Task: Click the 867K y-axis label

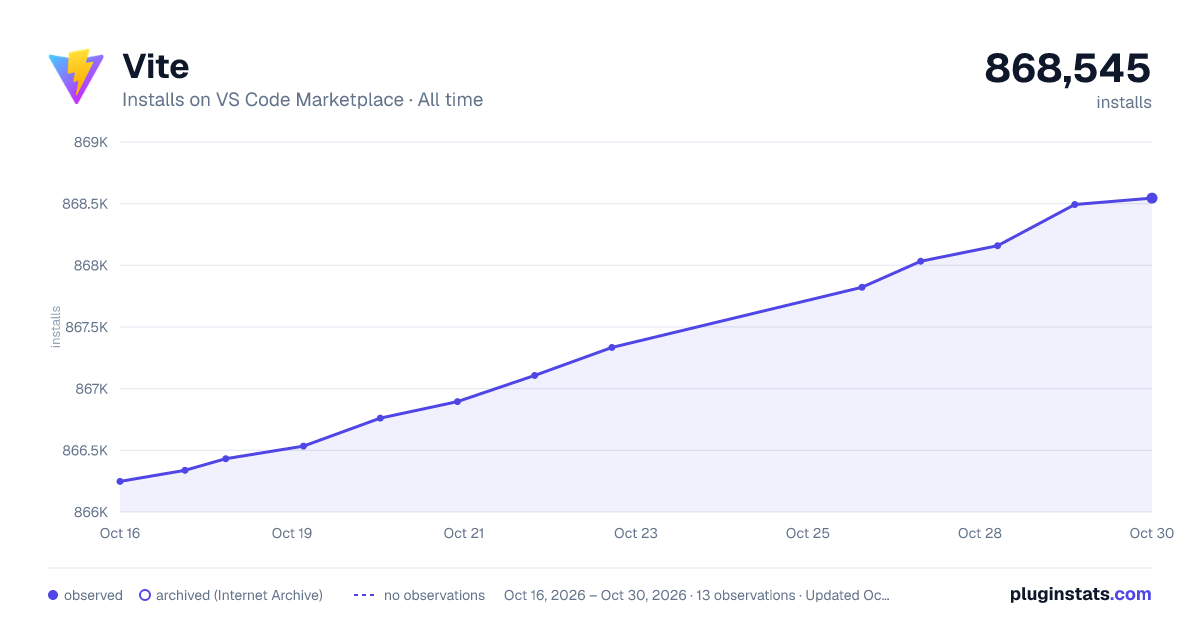Action: [91, 389]
